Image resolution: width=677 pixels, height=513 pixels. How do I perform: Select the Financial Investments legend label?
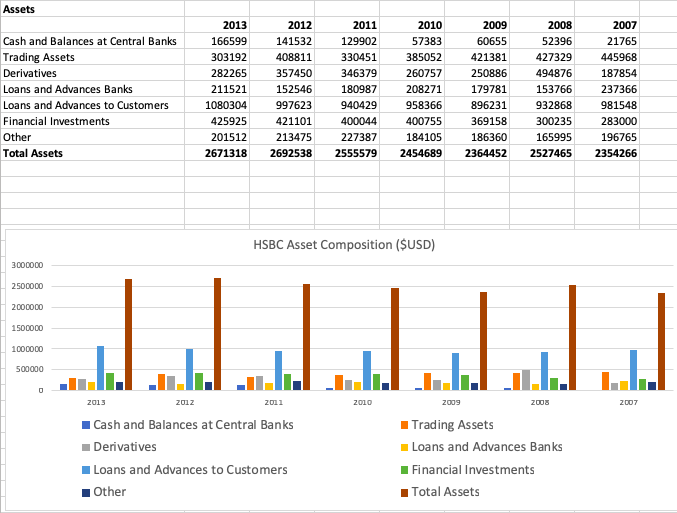point(473,470)
